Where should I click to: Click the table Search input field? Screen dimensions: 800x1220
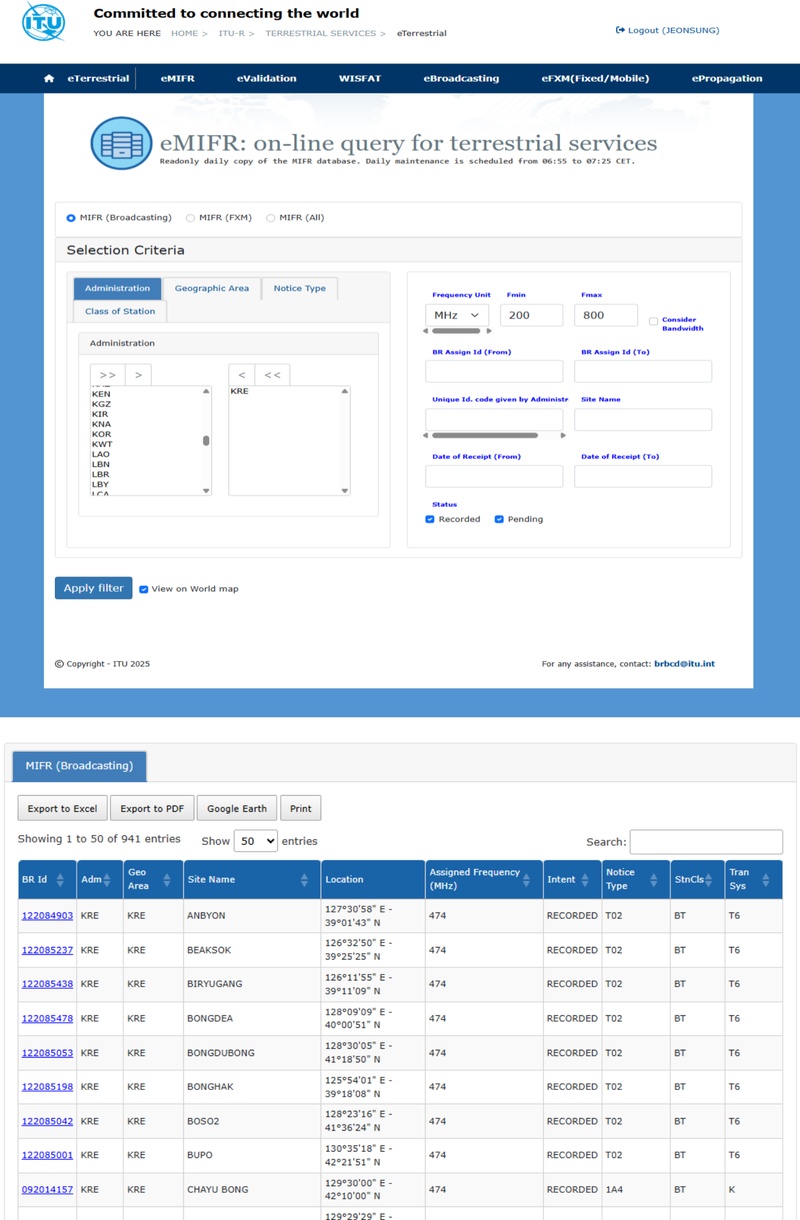[x=706, y=842]
